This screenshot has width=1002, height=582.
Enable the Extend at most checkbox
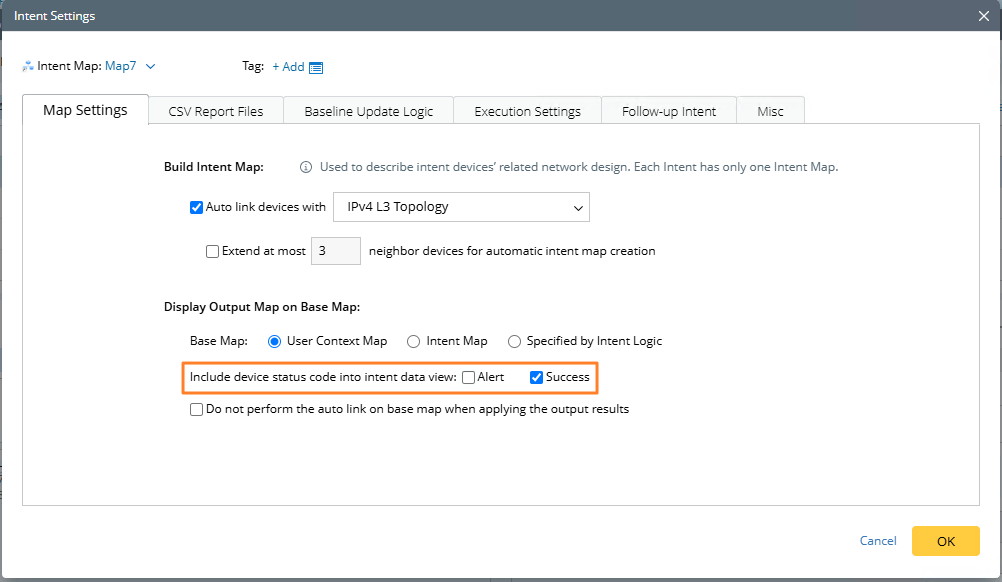click(212, 252)
